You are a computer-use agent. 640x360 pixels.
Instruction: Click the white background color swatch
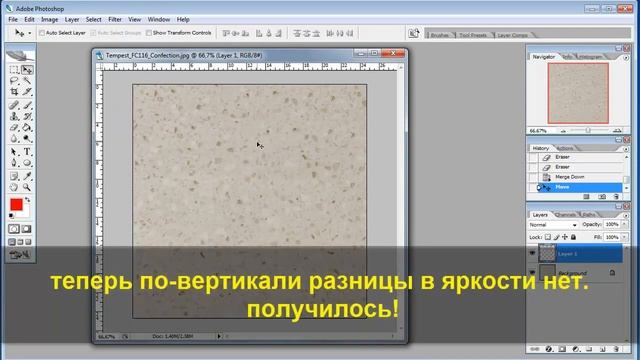click(26, 213)
